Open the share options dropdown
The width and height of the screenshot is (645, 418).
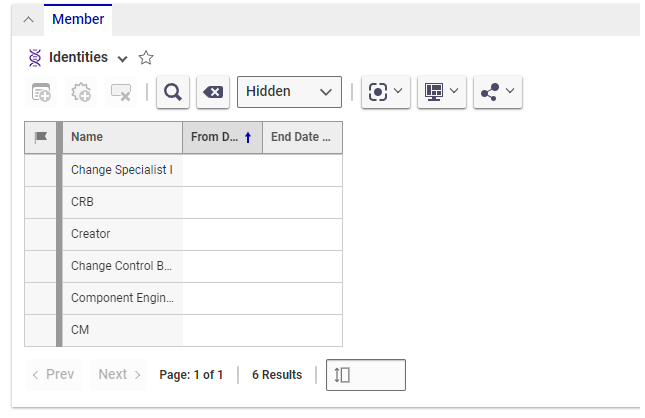click(x=498, y=92)
